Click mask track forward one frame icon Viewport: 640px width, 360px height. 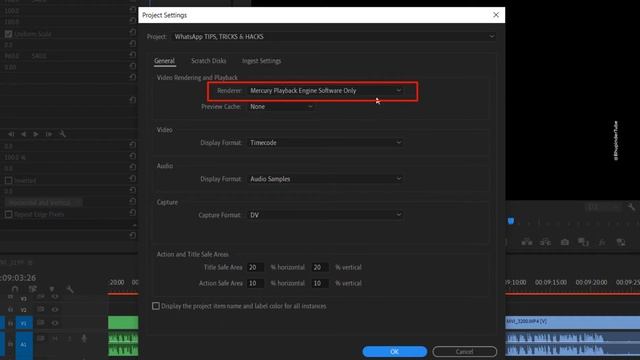(x=49, y=134)
